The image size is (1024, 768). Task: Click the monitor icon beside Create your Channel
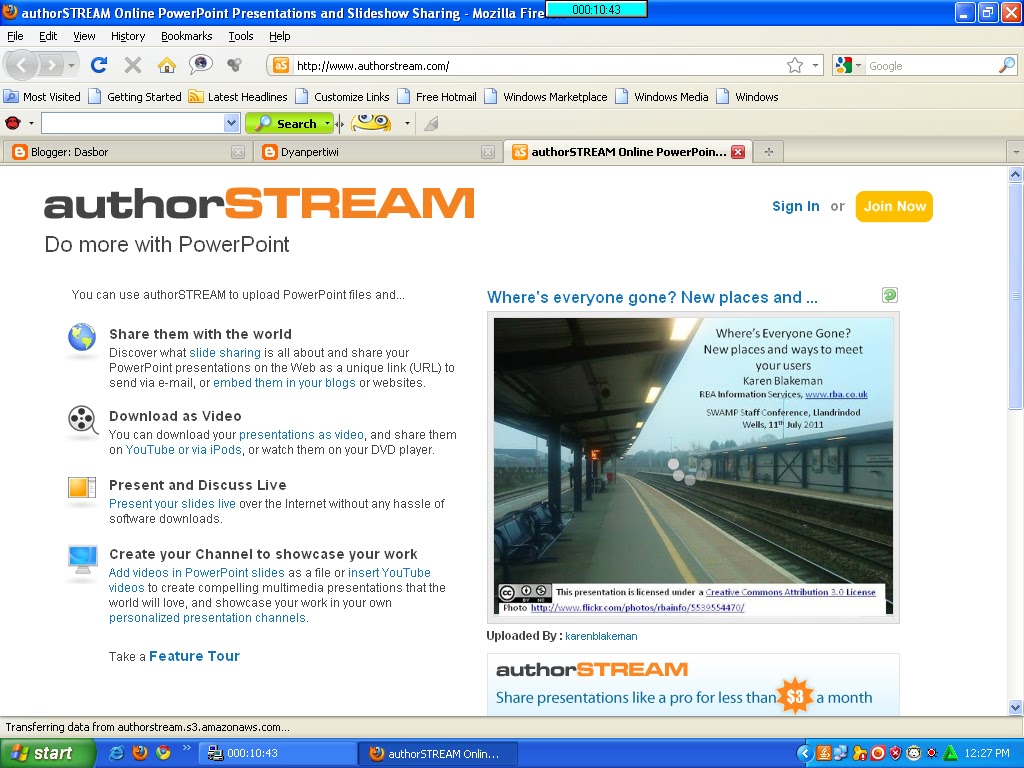click(83, 559)
